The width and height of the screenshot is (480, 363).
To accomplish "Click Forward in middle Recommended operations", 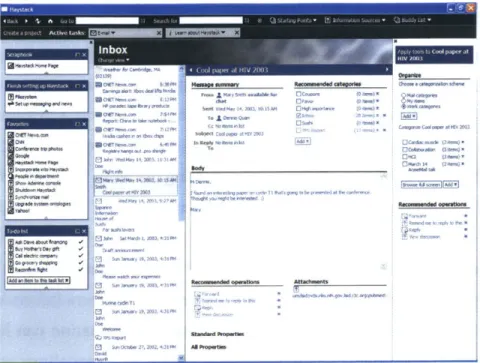I will (x=210, y=294).
